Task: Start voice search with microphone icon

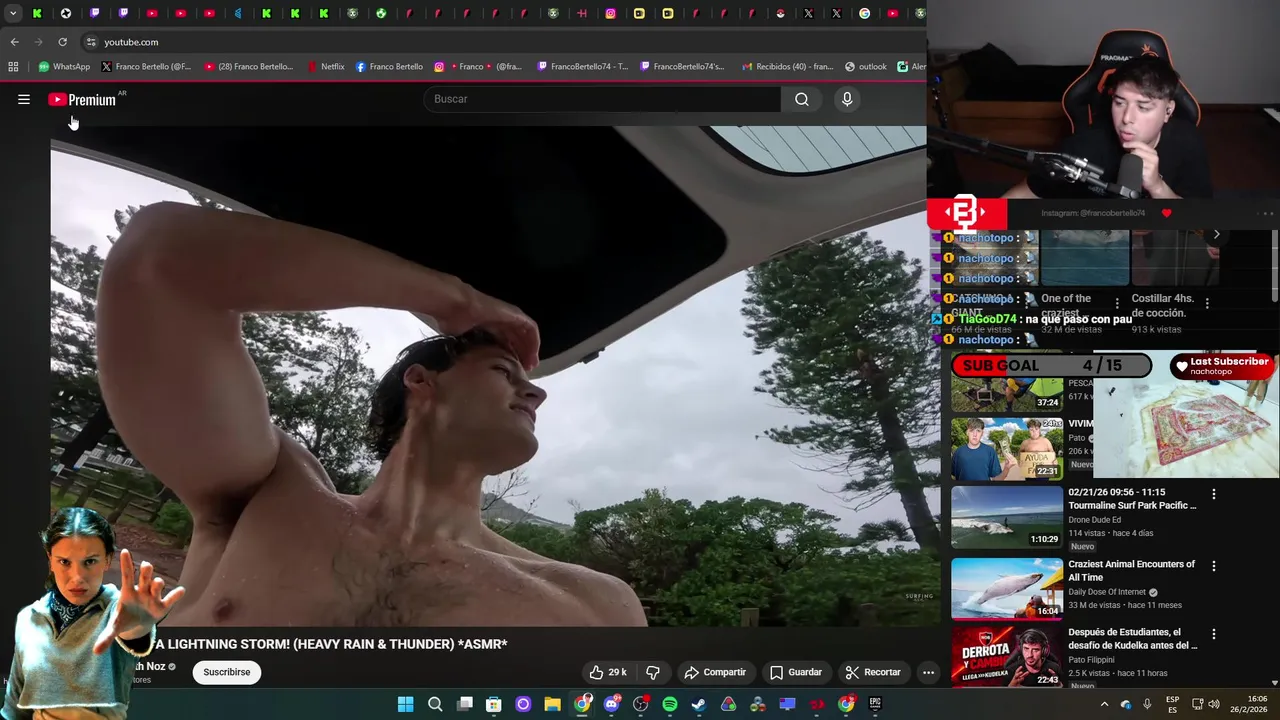Action: pyautogui.click(x=847, y=99)
